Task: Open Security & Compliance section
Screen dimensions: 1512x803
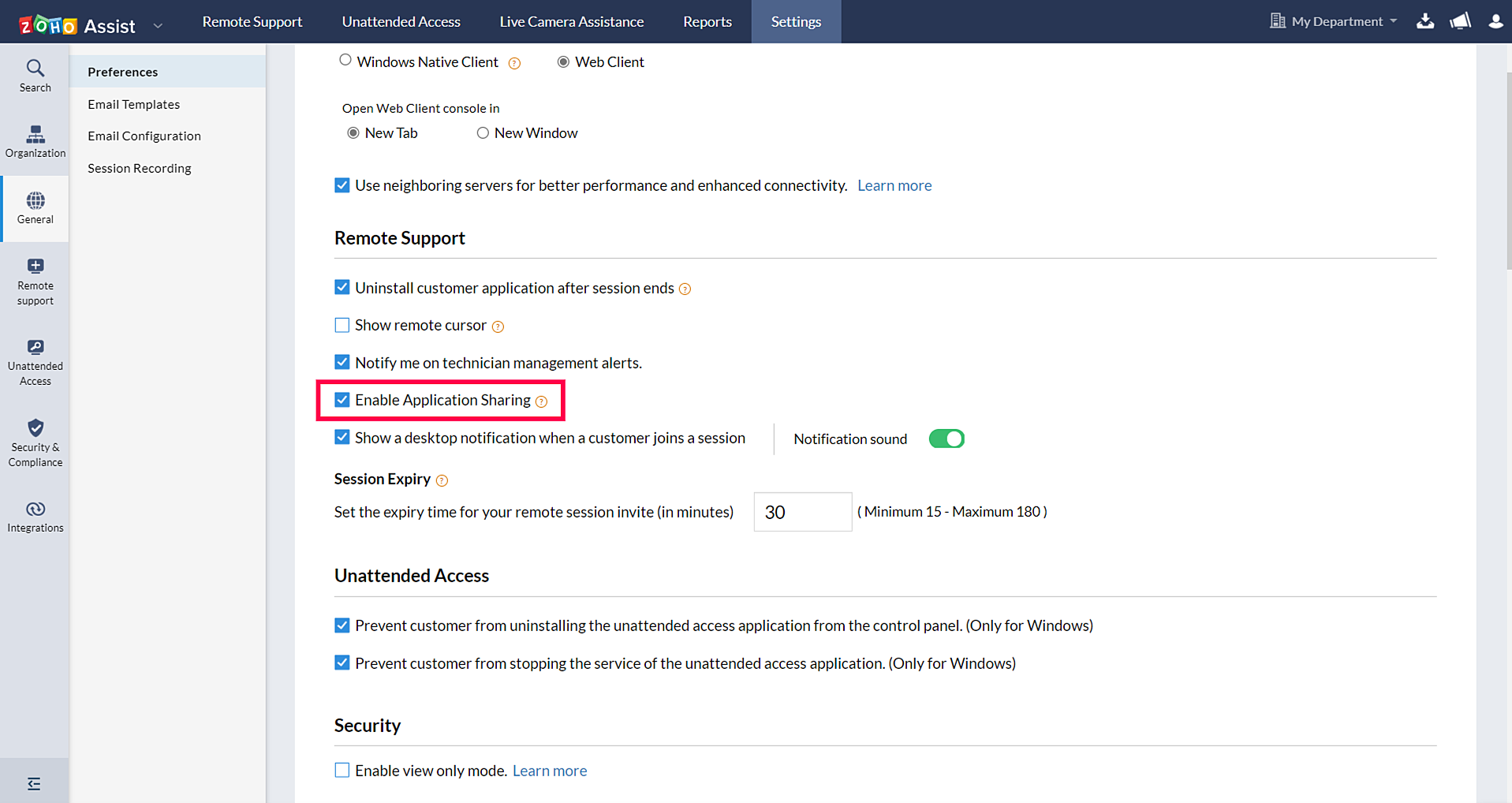Action: [x=35, y=443]
